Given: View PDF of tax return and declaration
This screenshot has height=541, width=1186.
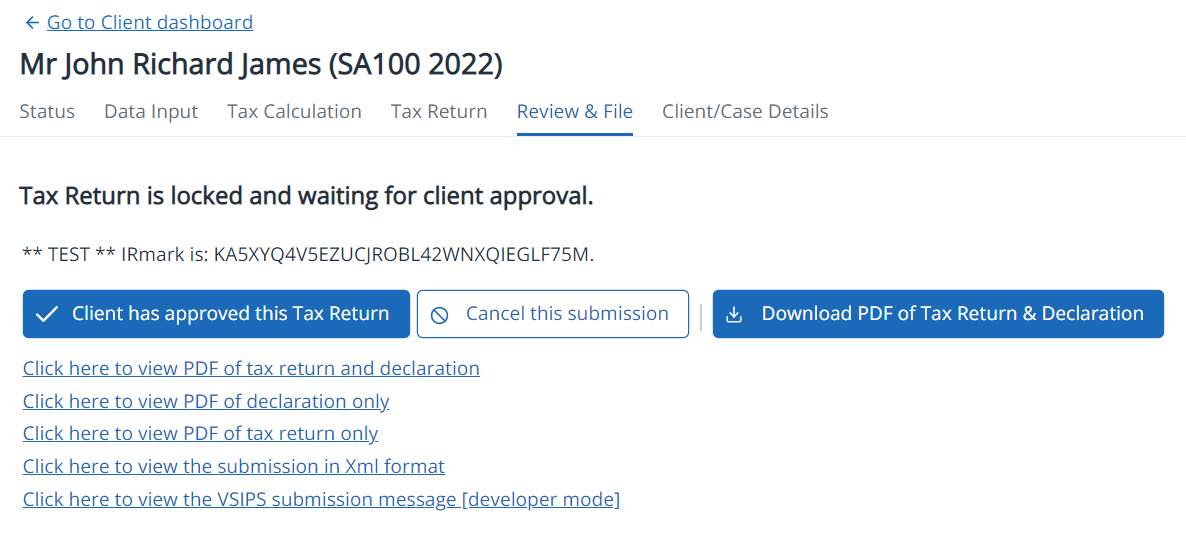Looking at the screenshot, I should pyautogui.click(x=251, y=368).
